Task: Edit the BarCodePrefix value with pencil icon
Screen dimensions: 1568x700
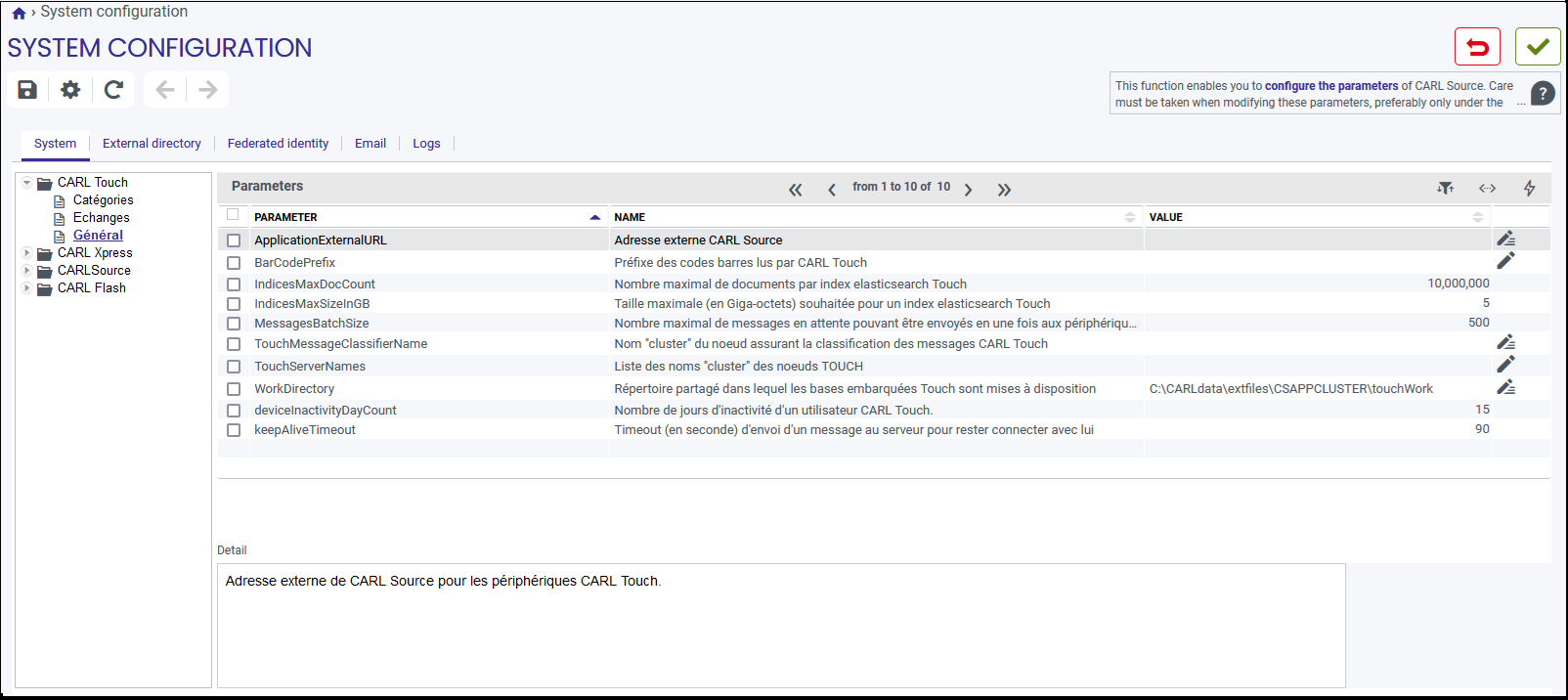Action: tap(1505, 260)
